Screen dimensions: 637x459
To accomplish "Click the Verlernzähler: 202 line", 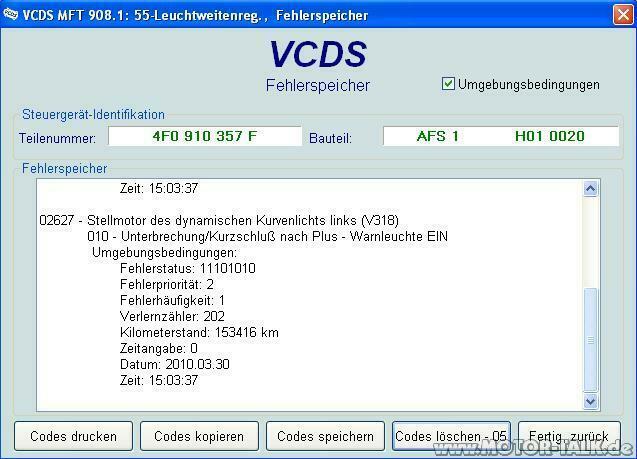I will pos(172,316).
